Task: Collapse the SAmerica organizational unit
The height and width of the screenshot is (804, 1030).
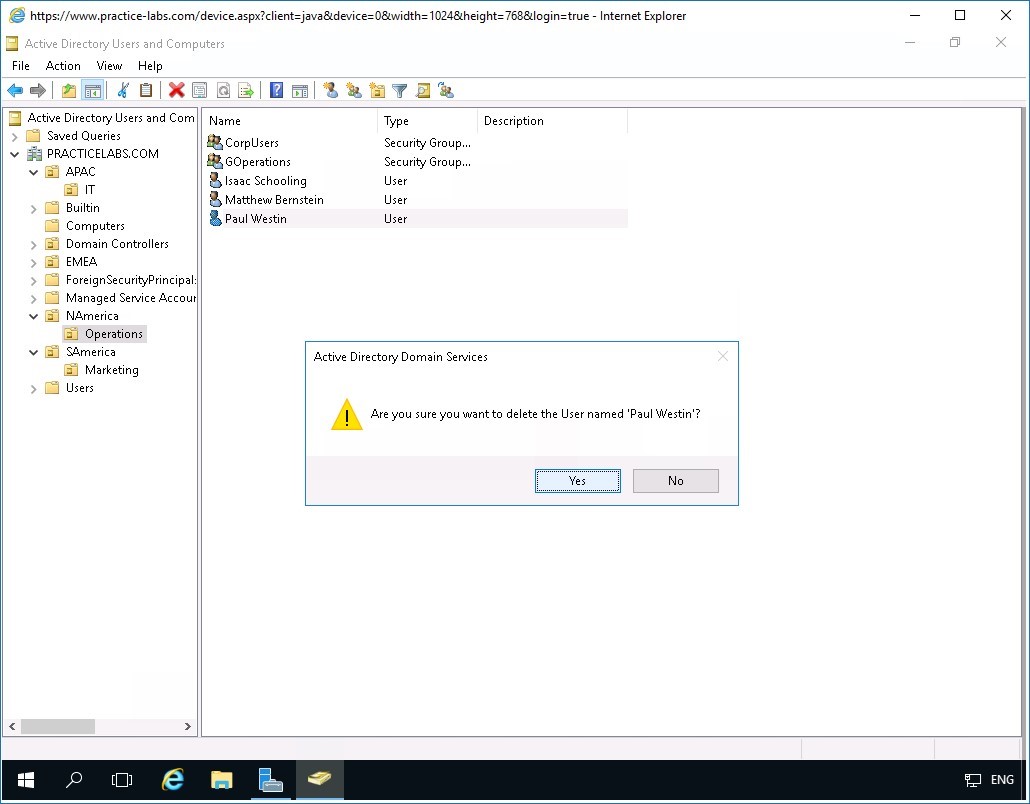Action: 34,353
